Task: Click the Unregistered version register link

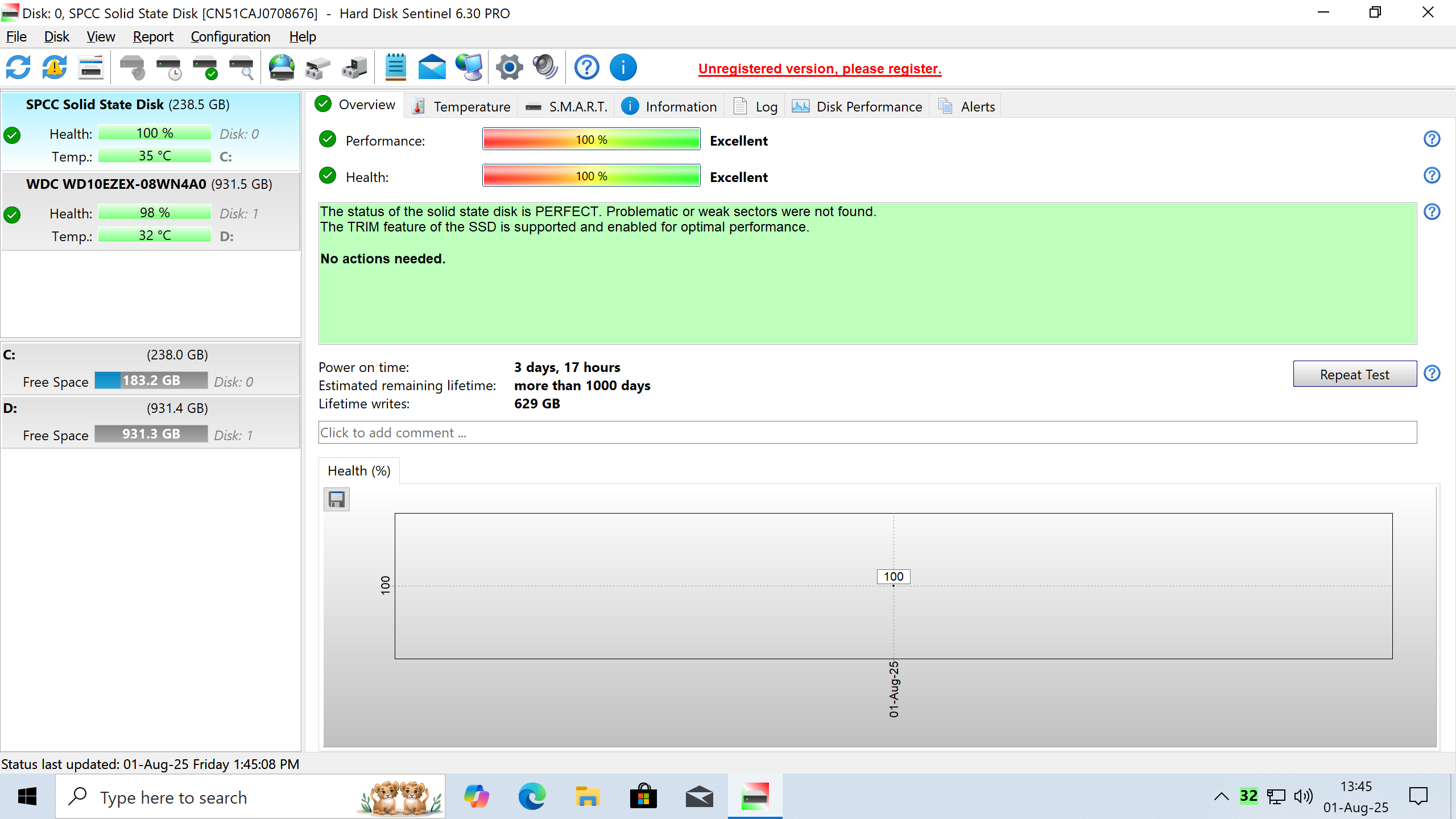Action: click(820, 69)
